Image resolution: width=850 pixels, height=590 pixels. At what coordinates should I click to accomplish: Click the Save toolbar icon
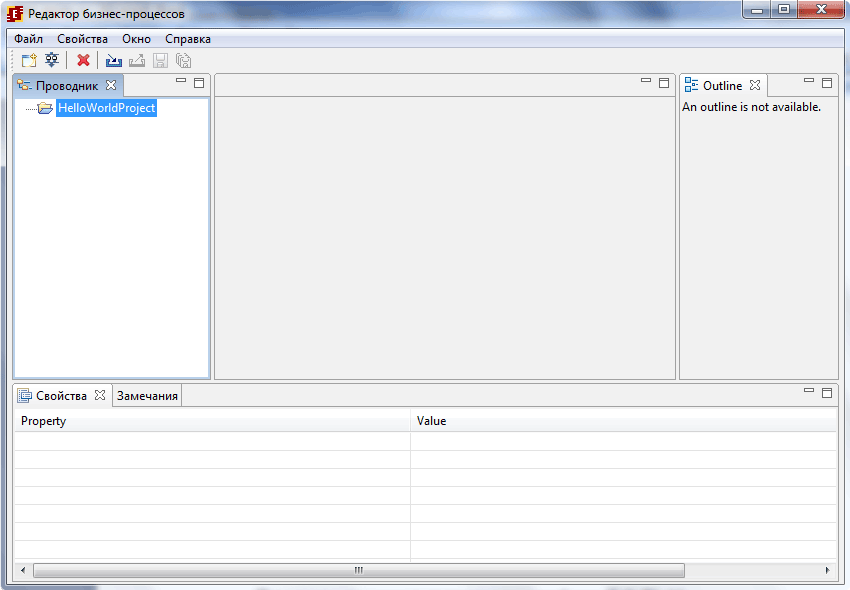pyautogui.click(x=160, y=60)
